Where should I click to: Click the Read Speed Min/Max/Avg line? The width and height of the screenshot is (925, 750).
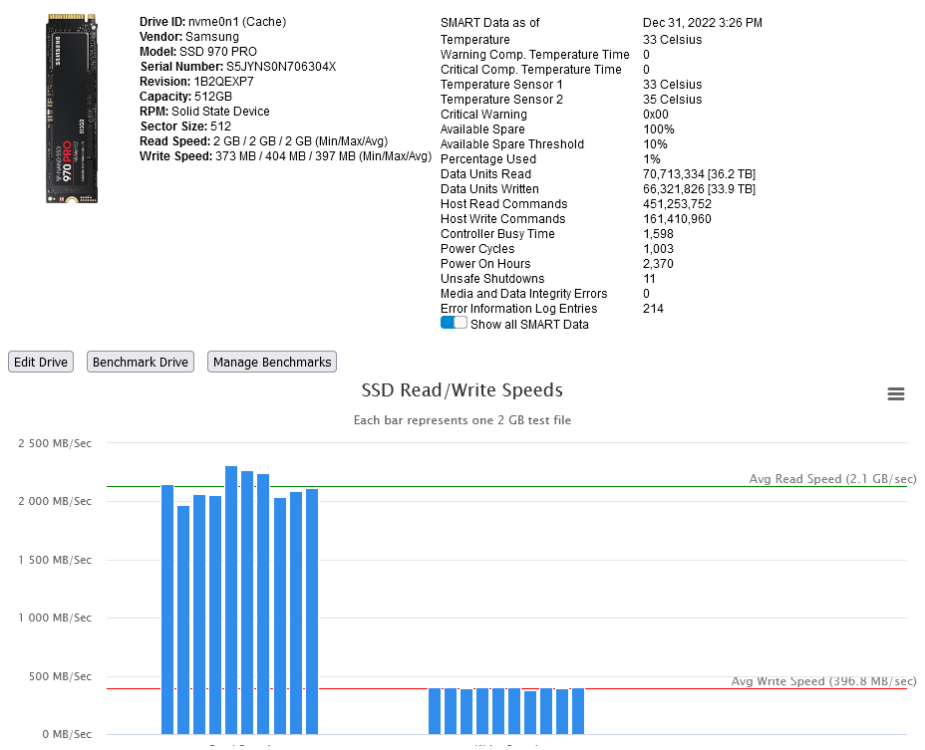pyautogui.click(x=264, y=141)
